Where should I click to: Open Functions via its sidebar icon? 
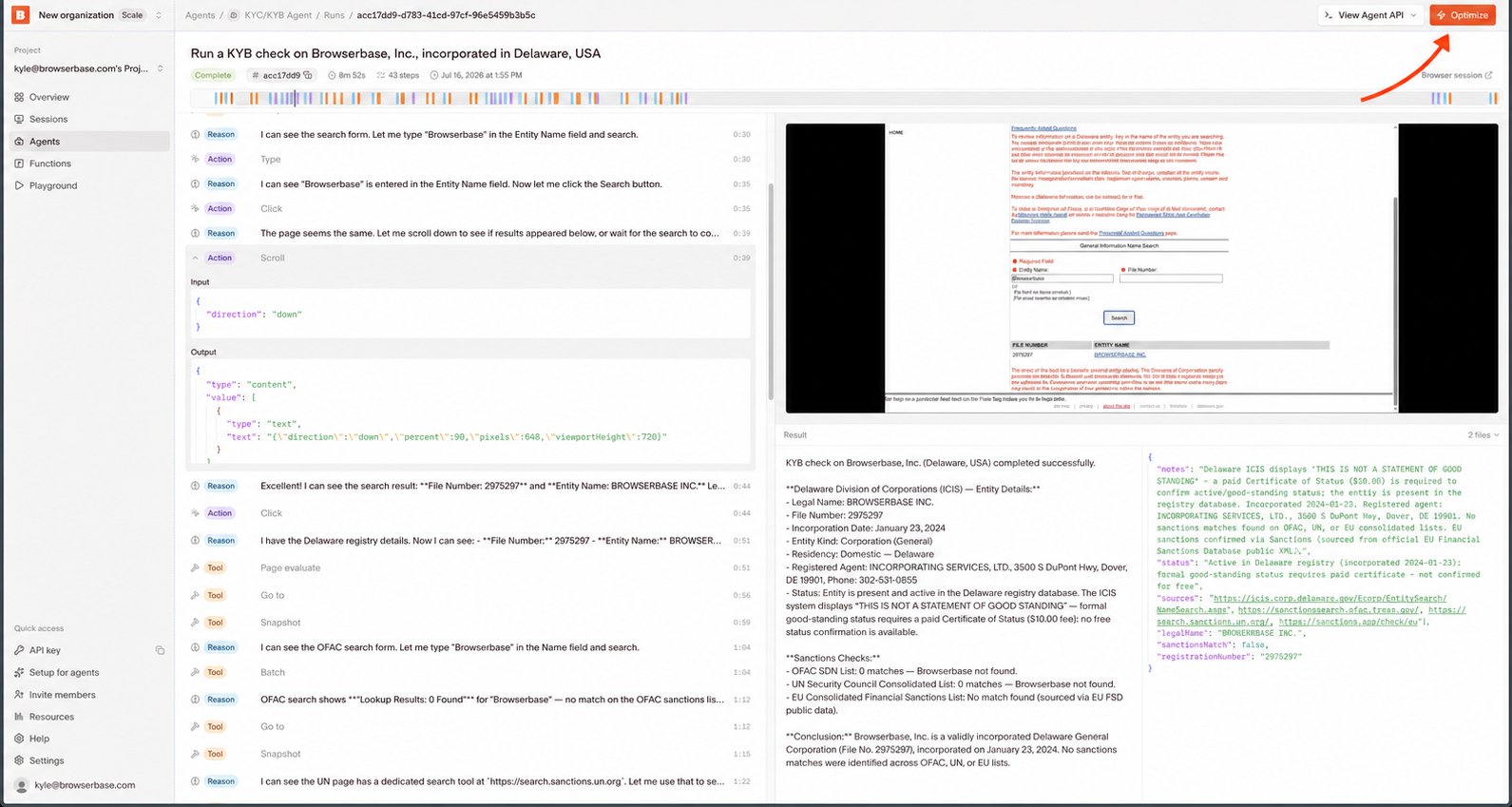pos(19,163)
